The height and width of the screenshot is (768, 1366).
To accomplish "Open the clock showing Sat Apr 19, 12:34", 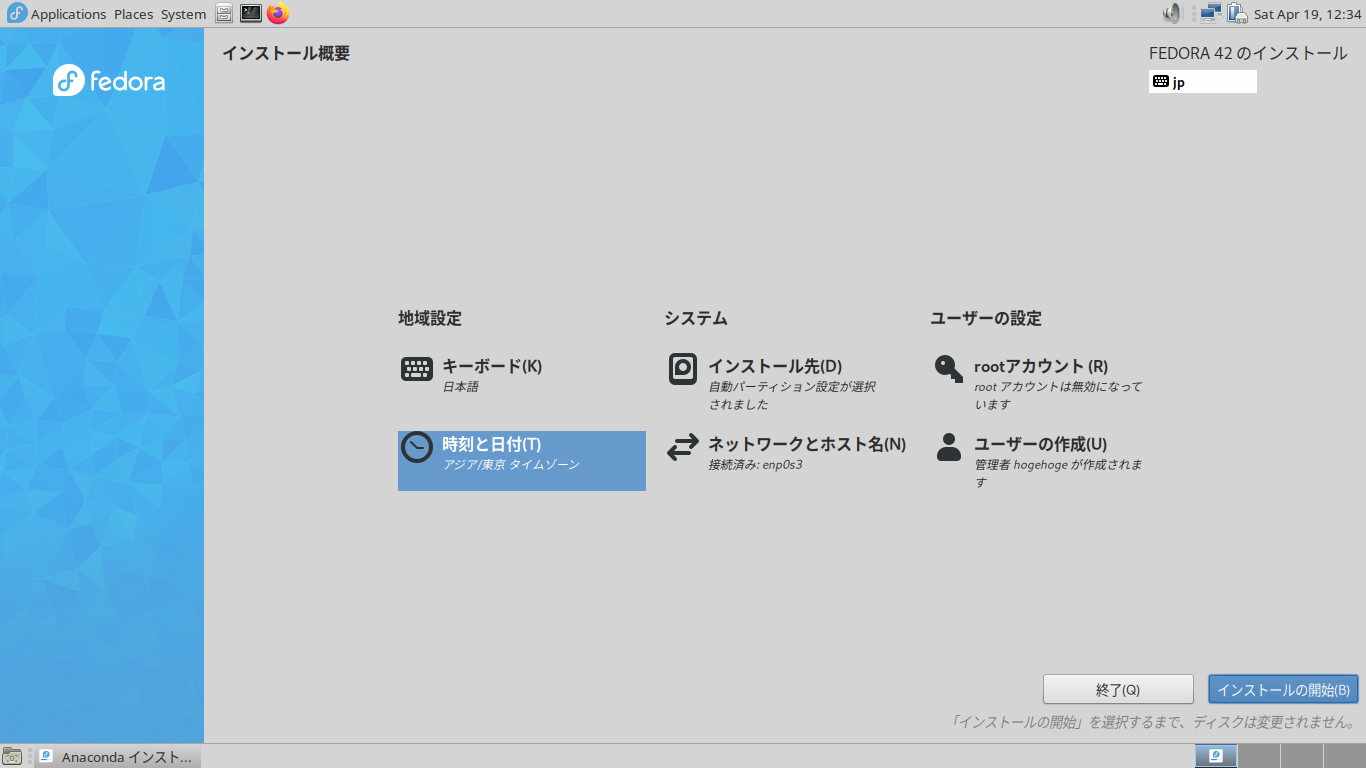I will (x=1308, y=14).
